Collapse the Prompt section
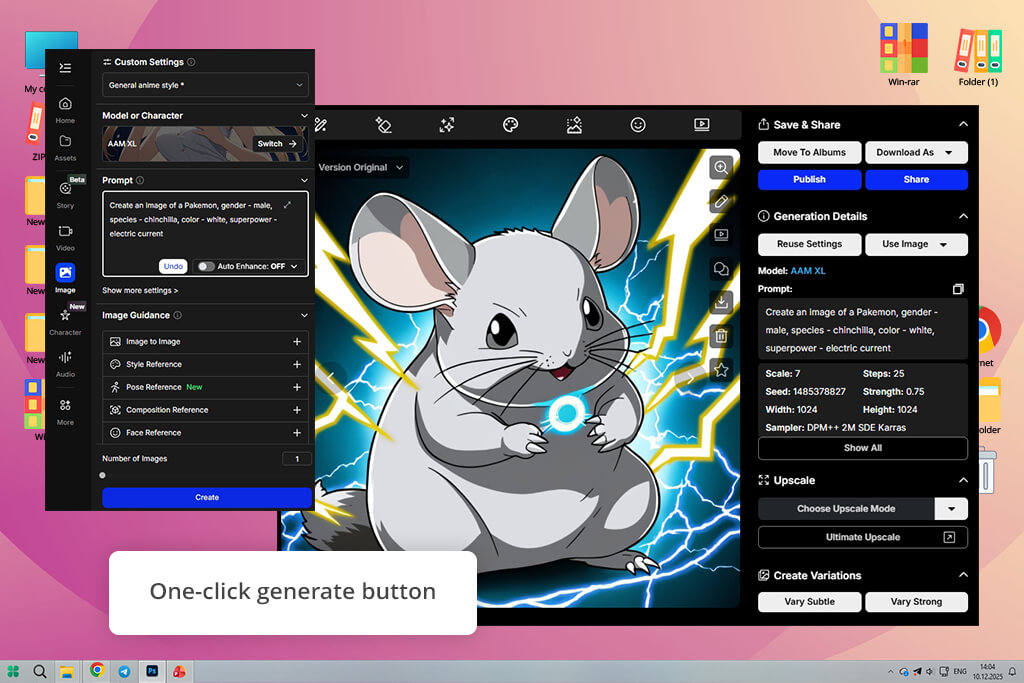Image resolution: width=1024 pixels, height=683 pixels. tap(304, 180)
